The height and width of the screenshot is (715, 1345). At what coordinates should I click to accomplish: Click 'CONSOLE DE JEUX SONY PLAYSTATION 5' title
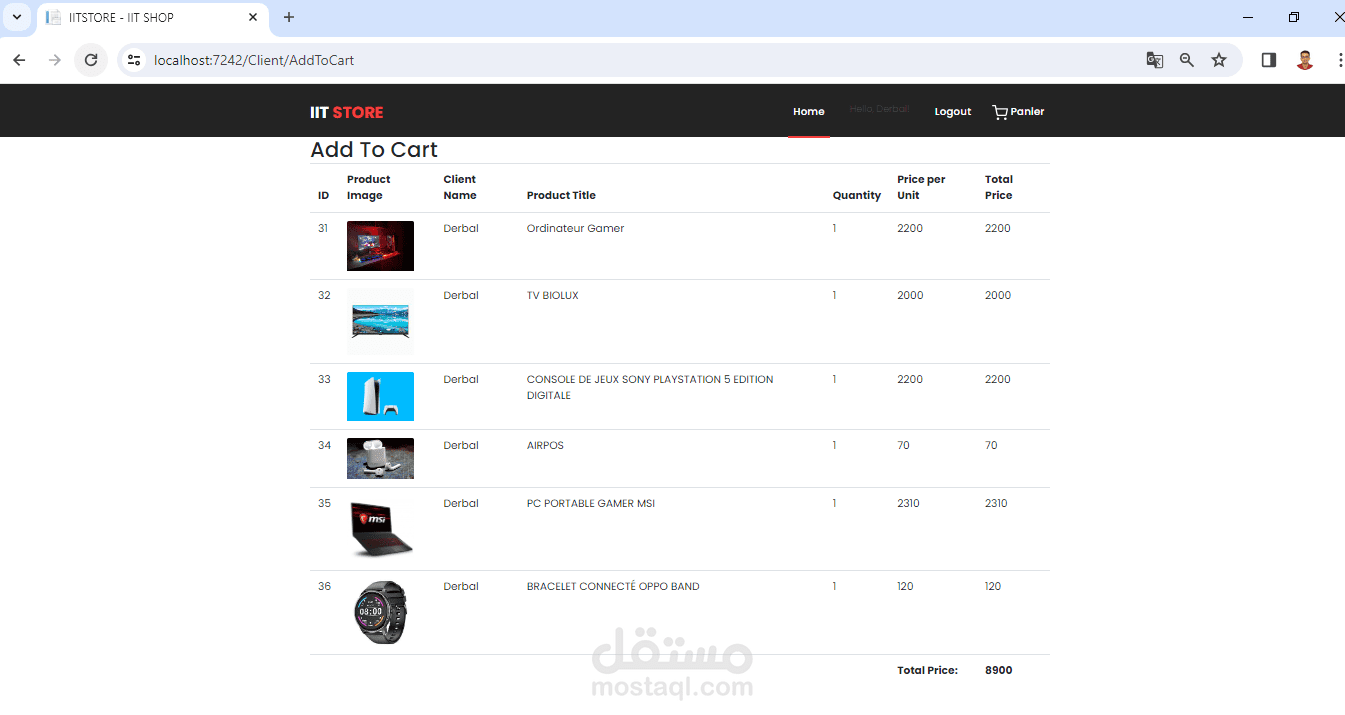(650, 387)
